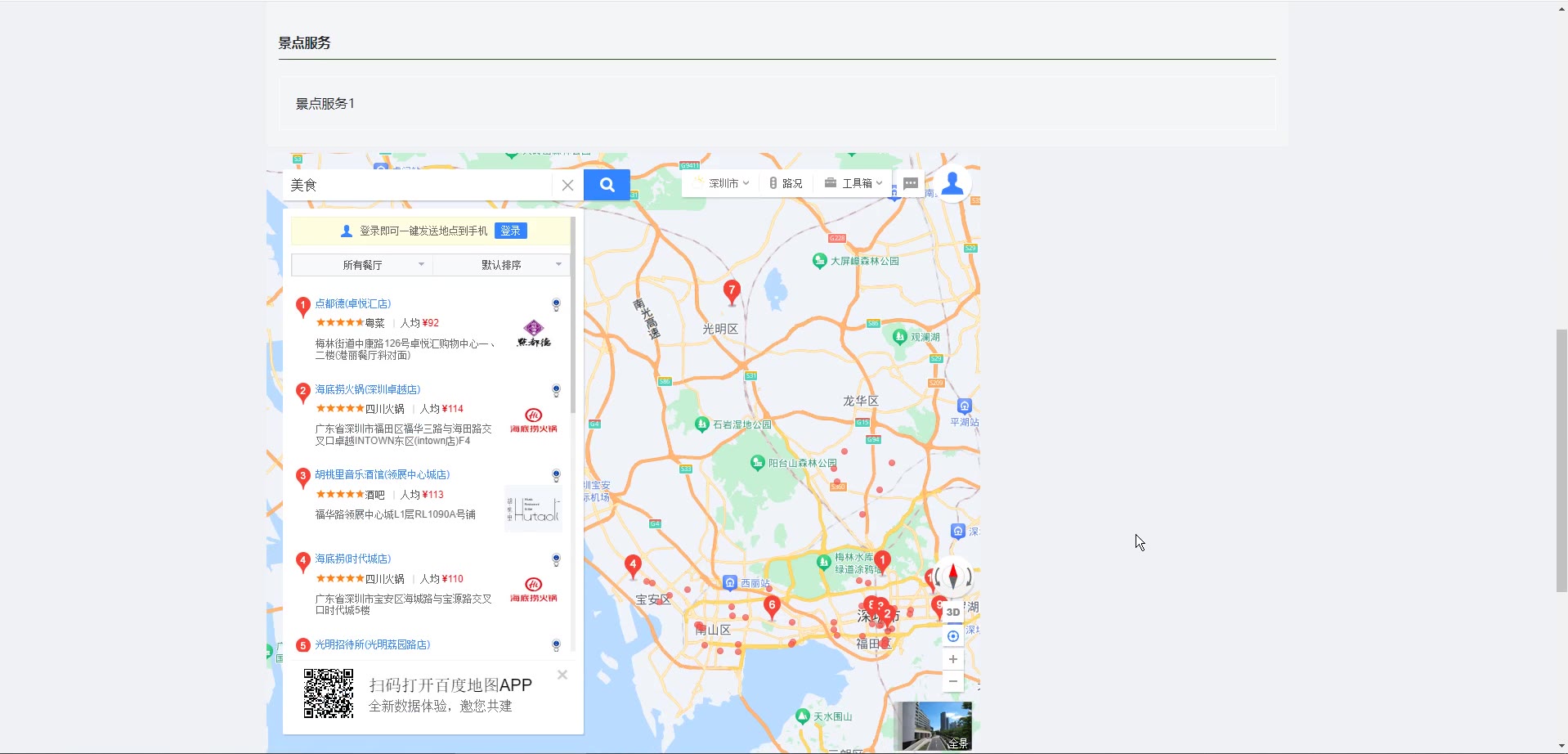Click the locate-me target button
The image size is (1568, 754).
pos(953,636)
